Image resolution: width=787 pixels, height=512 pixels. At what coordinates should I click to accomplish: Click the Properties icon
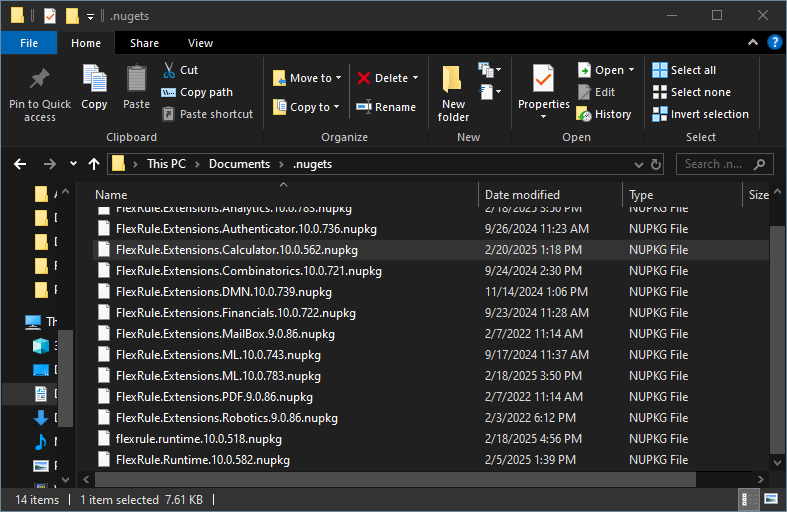click(x=543, y=79)
